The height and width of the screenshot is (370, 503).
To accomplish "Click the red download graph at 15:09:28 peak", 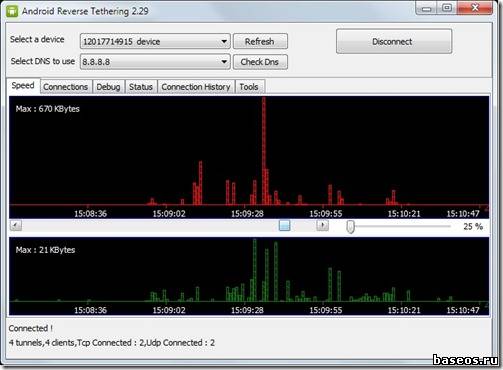I will pos(264,150).
